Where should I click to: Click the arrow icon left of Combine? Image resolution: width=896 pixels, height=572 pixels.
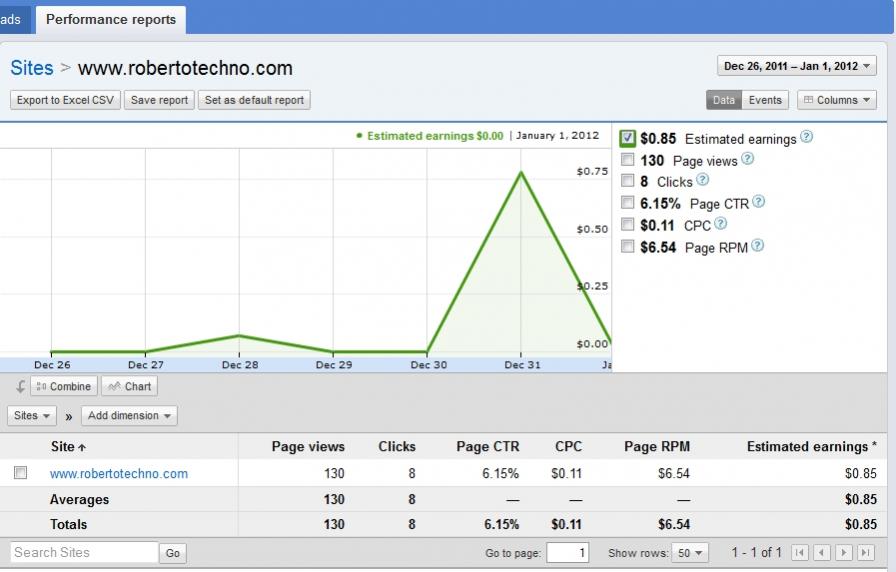click(20, 387)
